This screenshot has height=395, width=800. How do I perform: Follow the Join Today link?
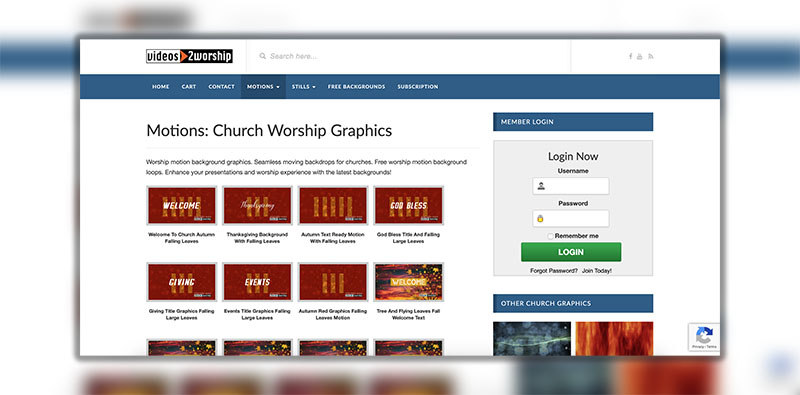[x=597, y=271]
